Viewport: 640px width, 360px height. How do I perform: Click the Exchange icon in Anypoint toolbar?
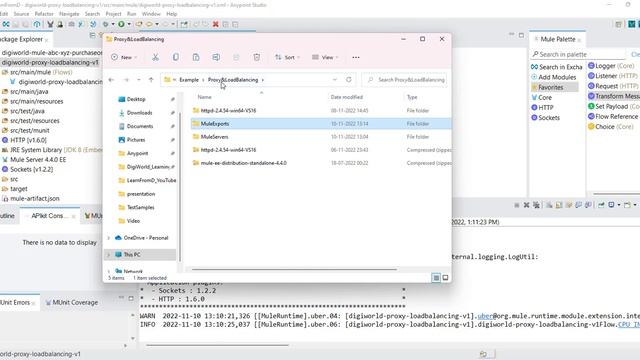click(x=6, y=24)
